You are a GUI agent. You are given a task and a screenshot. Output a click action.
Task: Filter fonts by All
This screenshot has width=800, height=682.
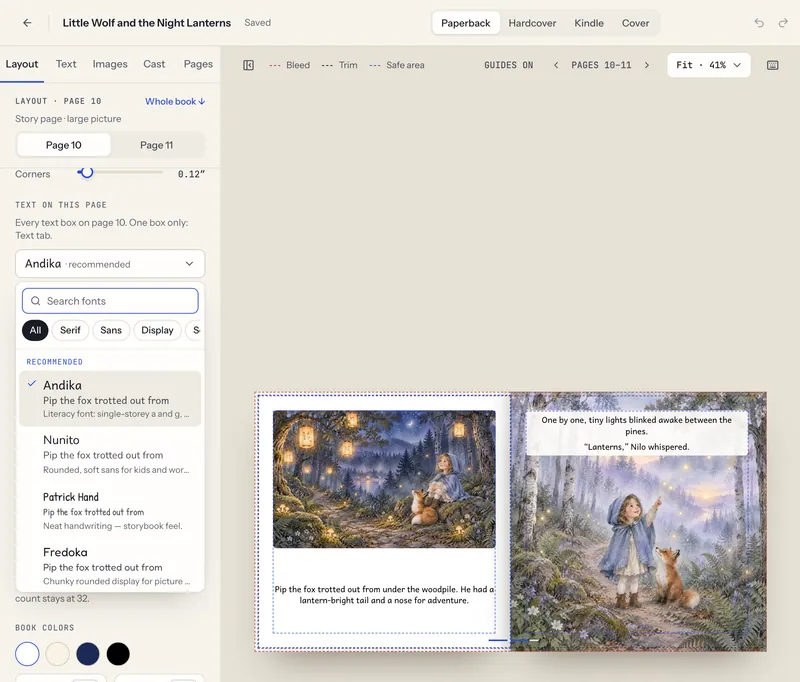pyautogui.click(x=35, y=330)
